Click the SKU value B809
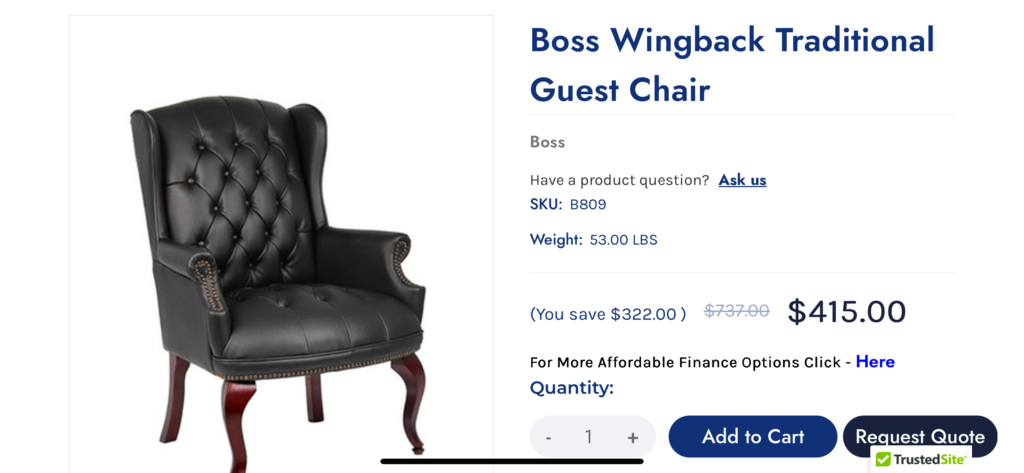Screen dimensions: 1024x473 588,205
